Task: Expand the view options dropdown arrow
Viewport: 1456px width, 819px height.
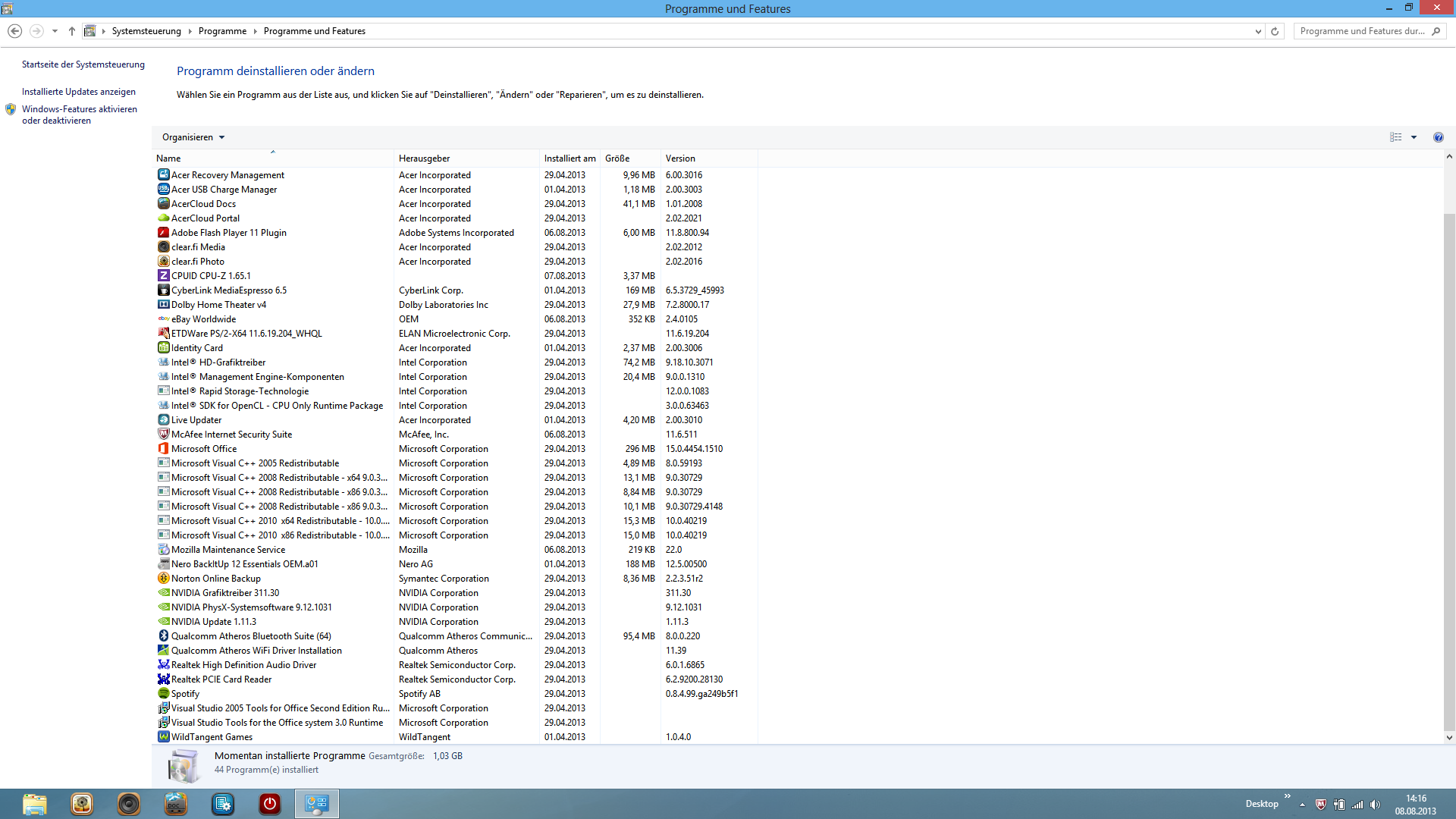Action: pyautogui.click(x=1414, y=137)
